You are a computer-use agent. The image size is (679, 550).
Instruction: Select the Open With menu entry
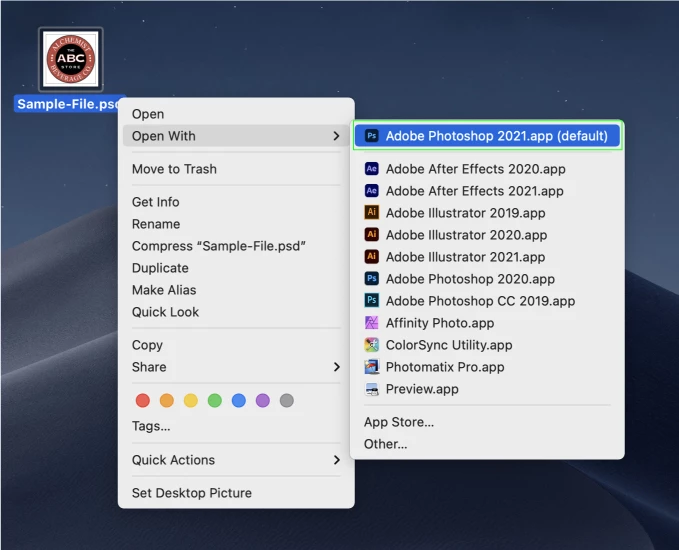pyautogui.click(x=236, y=136)
